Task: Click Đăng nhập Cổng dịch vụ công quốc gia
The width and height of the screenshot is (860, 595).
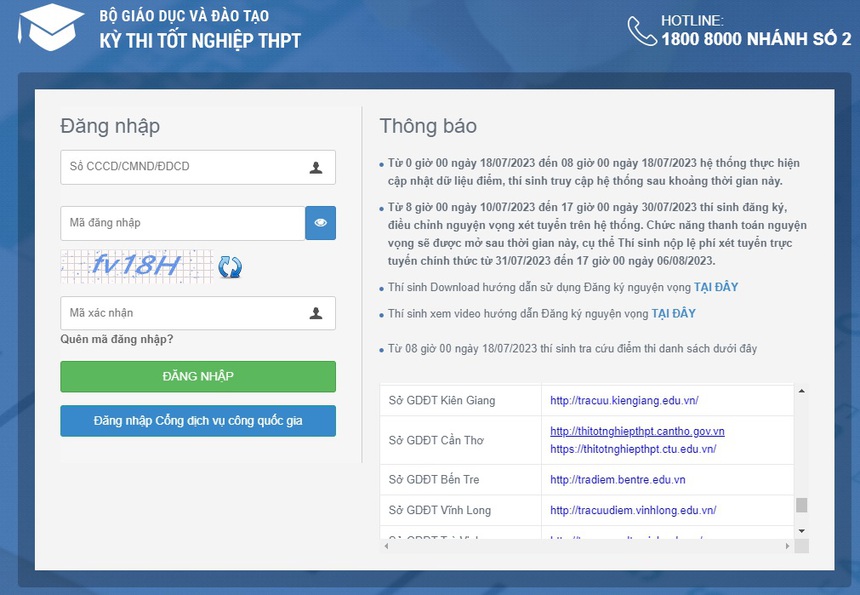Action: [197, 421]
